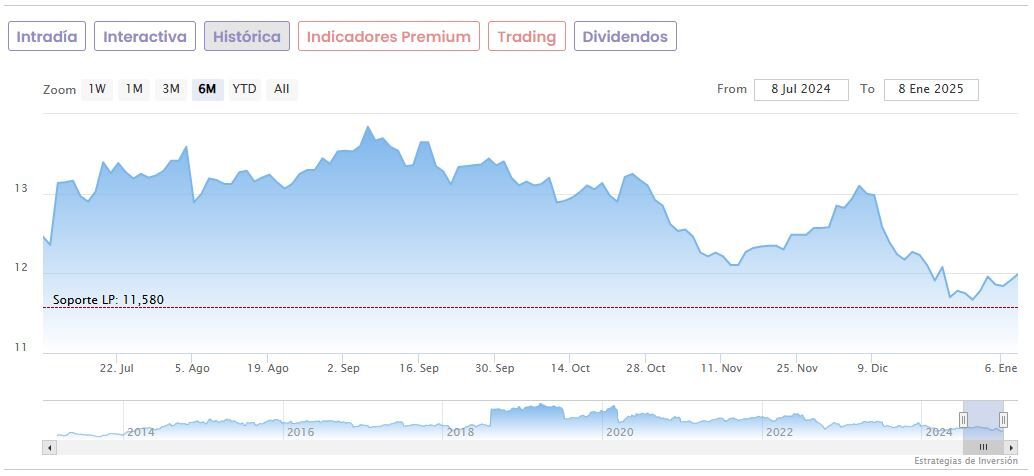Open Indicadores Premium section

(388, 37)
